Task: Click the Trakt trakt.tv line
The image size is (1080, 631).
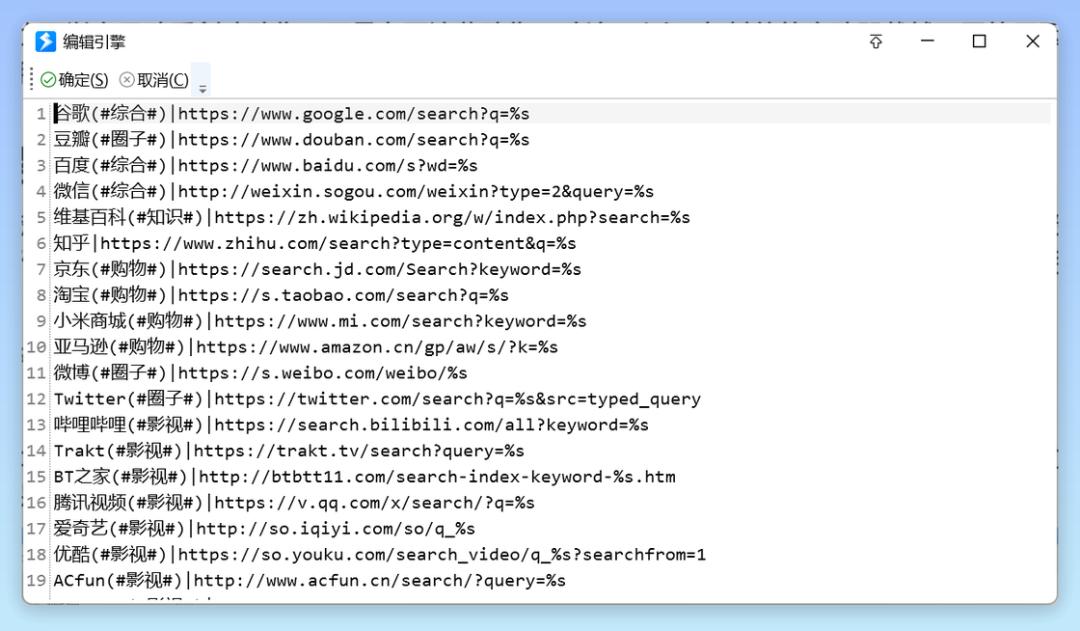Action: tap(289, 451)
